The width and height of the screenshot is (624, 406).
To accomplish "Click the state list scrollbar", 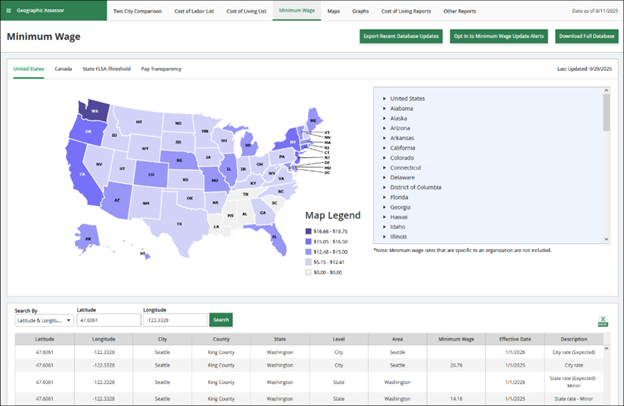I will (603, 112).
